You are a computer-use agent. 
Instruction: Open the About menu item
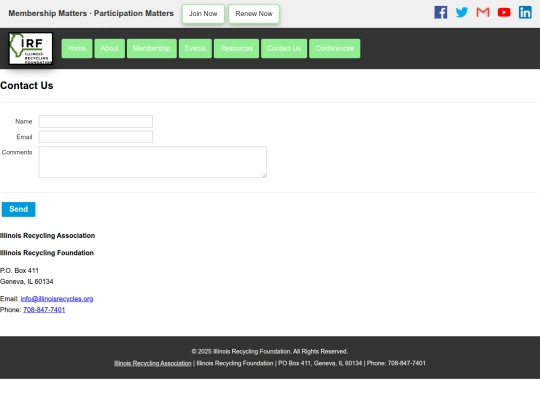point(110,49)
